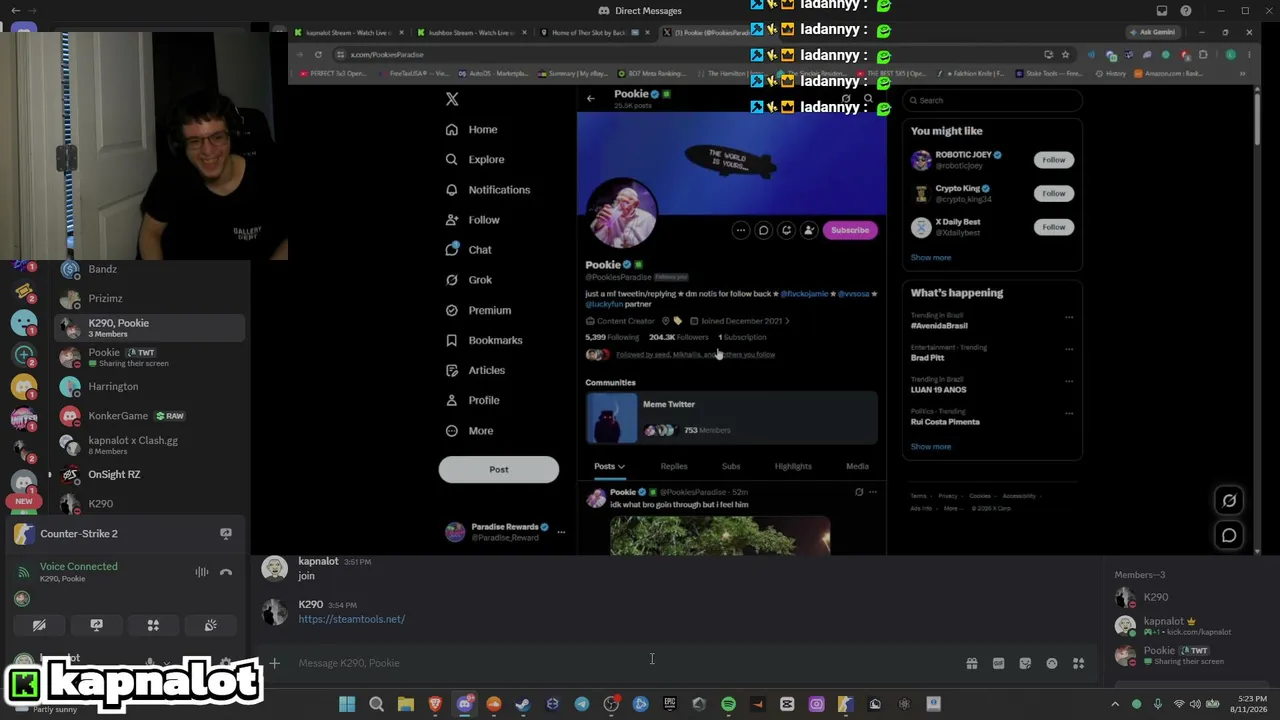Show more under What's happening
This screenshot has height=720, width=1280.
931,447
